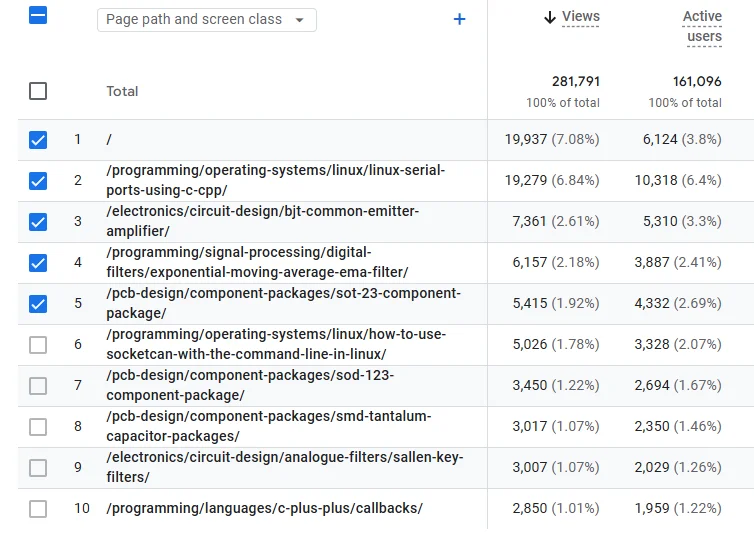
Task: Enable the sallen-key-filters row checkbox
Action: (38, 468)
